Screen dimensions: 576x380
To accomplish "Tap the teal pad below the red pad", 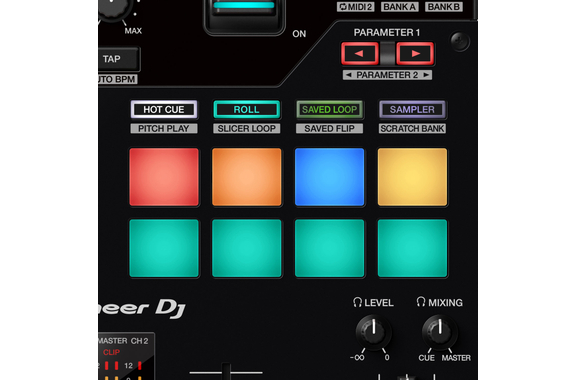I will tap(164, 248).
